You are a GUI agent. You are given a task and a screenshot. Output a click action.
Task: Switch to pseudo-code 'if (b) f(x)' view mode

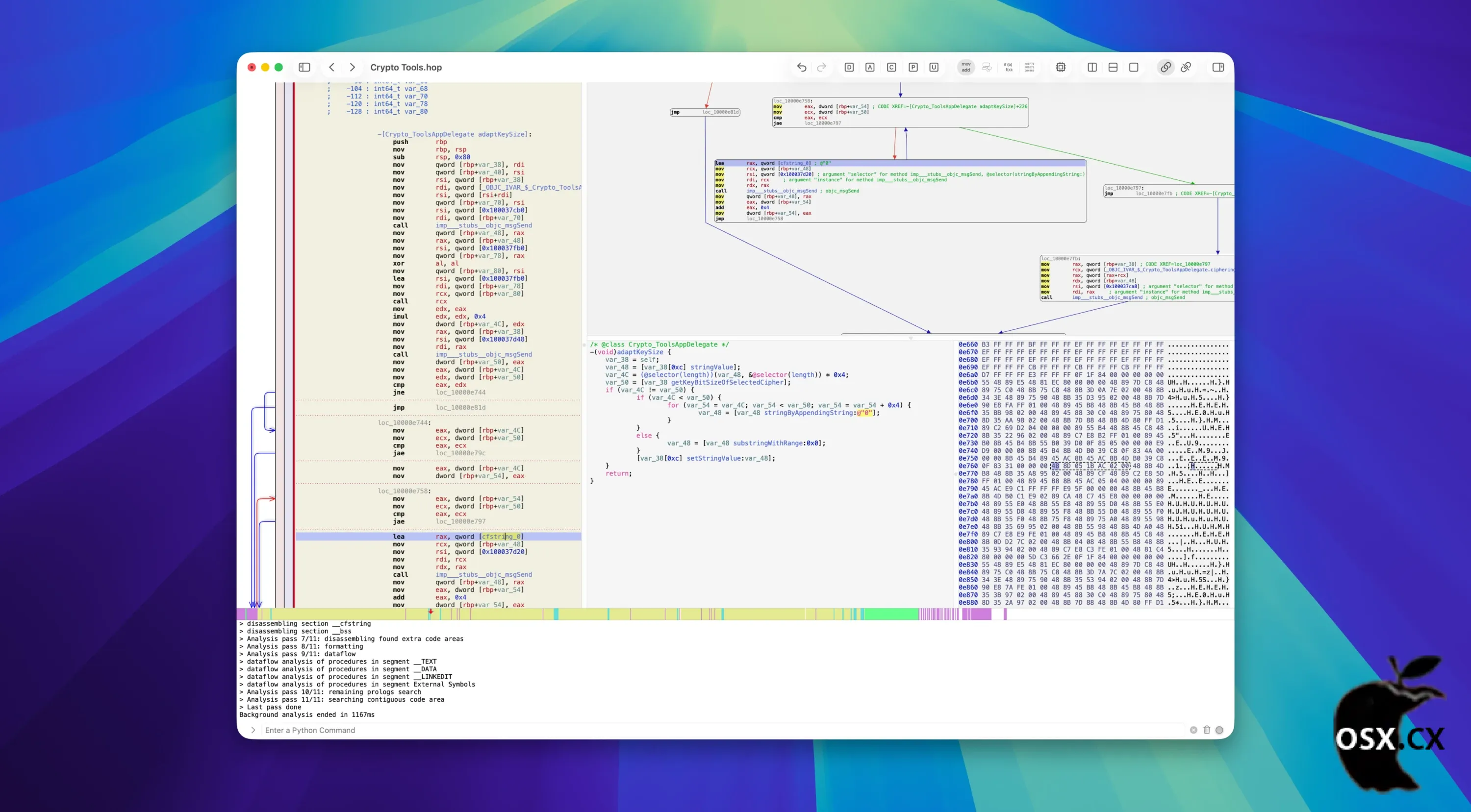point(1009,67)
